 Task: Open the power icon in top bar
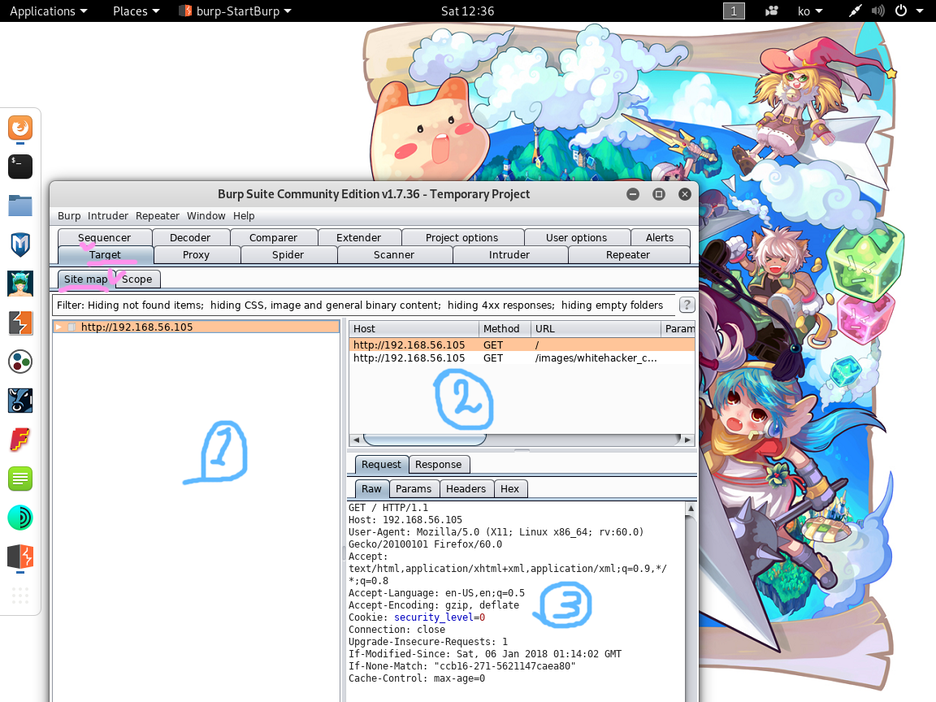[x=901, y=11]
